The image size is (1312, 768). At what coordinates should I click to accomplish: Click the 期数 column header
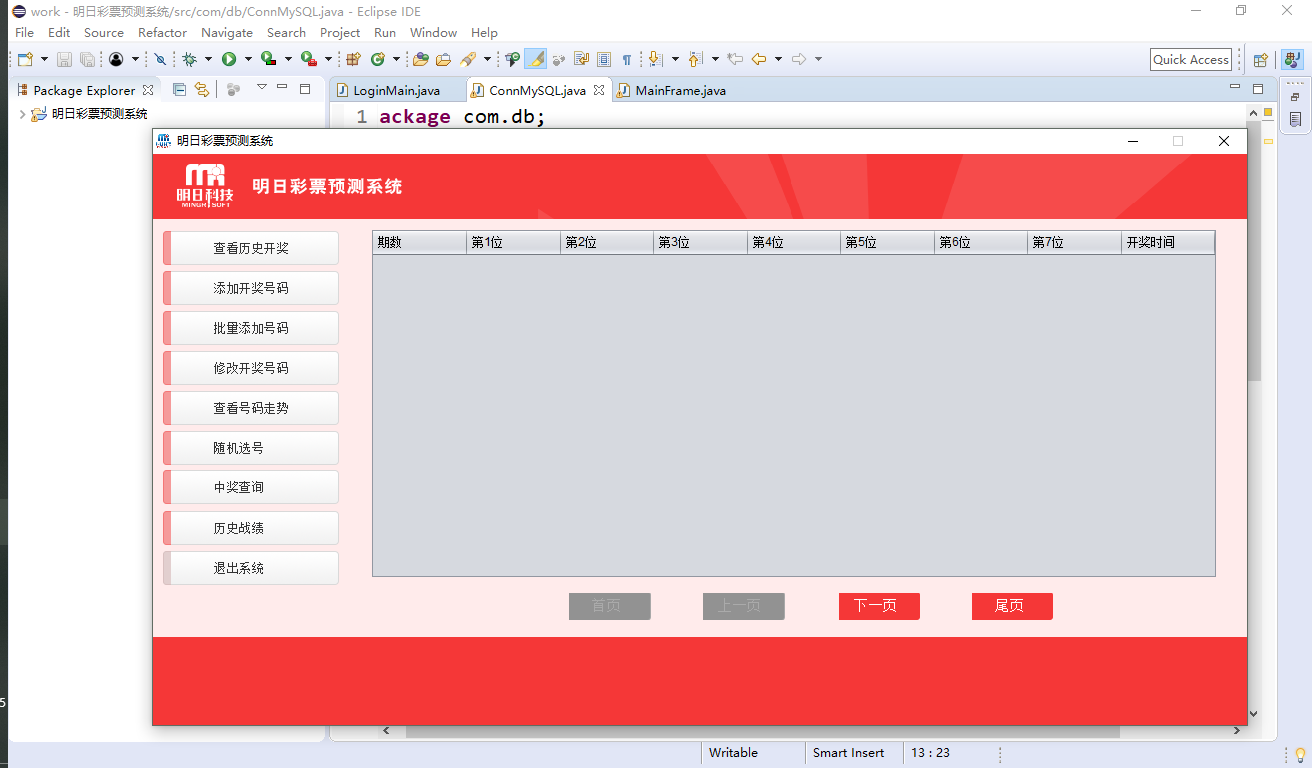420,242
